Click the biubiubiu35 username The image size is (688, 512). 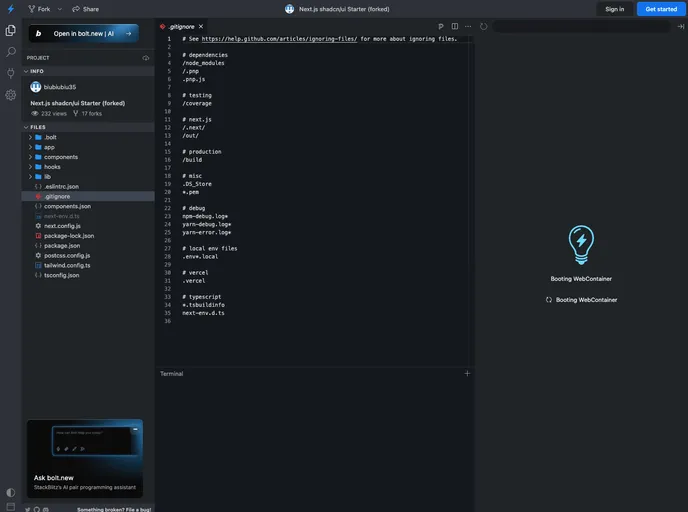(60, 87)
